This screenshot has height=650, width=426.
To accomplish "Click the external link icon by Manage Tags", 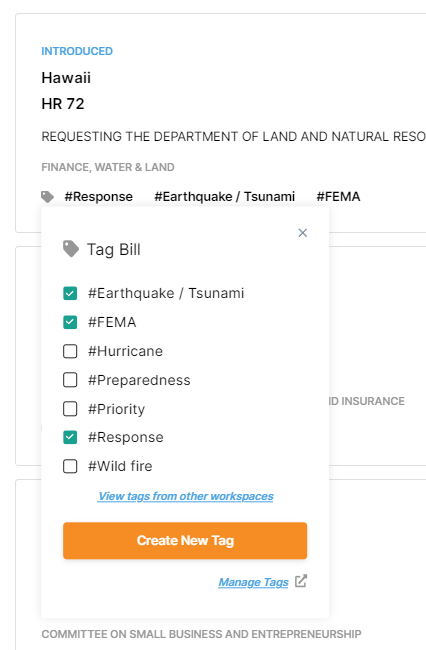I will coord(301,581).
